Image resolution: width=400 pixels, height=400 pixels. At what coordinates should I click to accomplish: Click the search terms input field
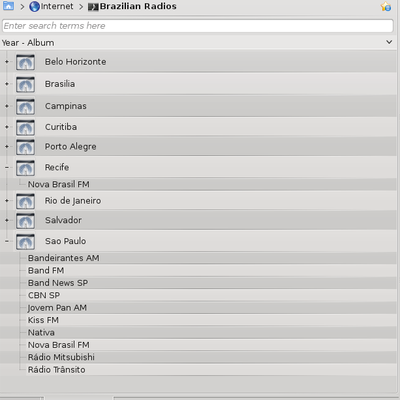198,26
